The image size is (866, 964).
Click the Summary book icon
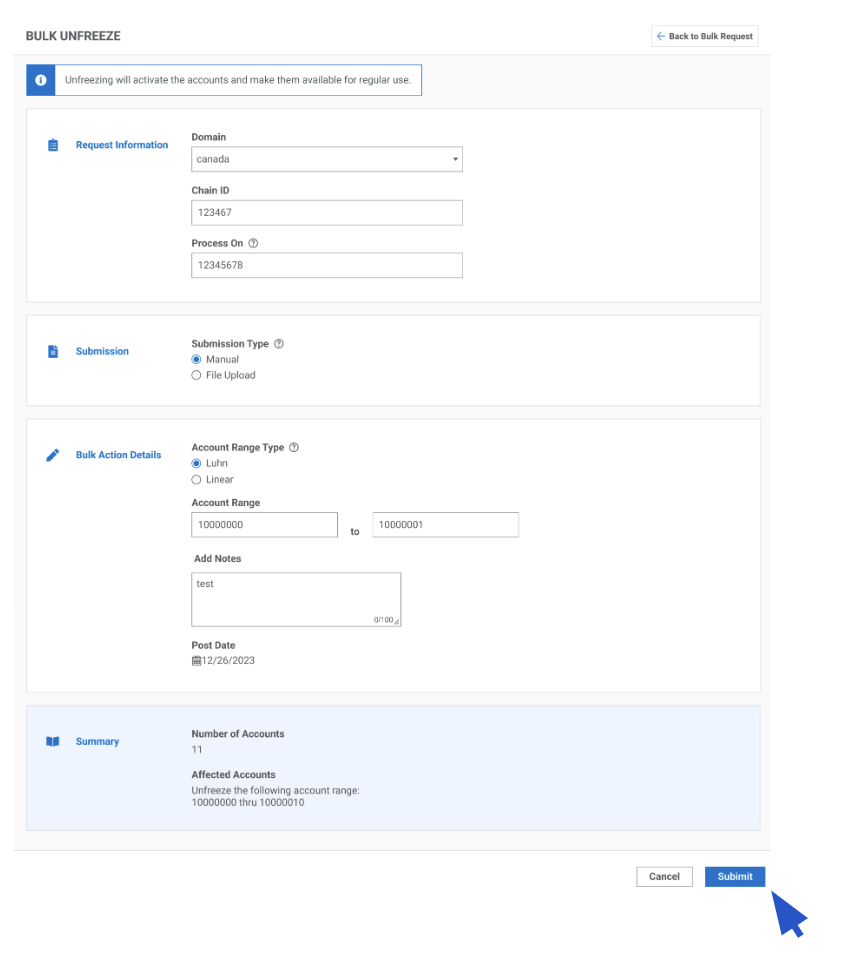(53, 742)
